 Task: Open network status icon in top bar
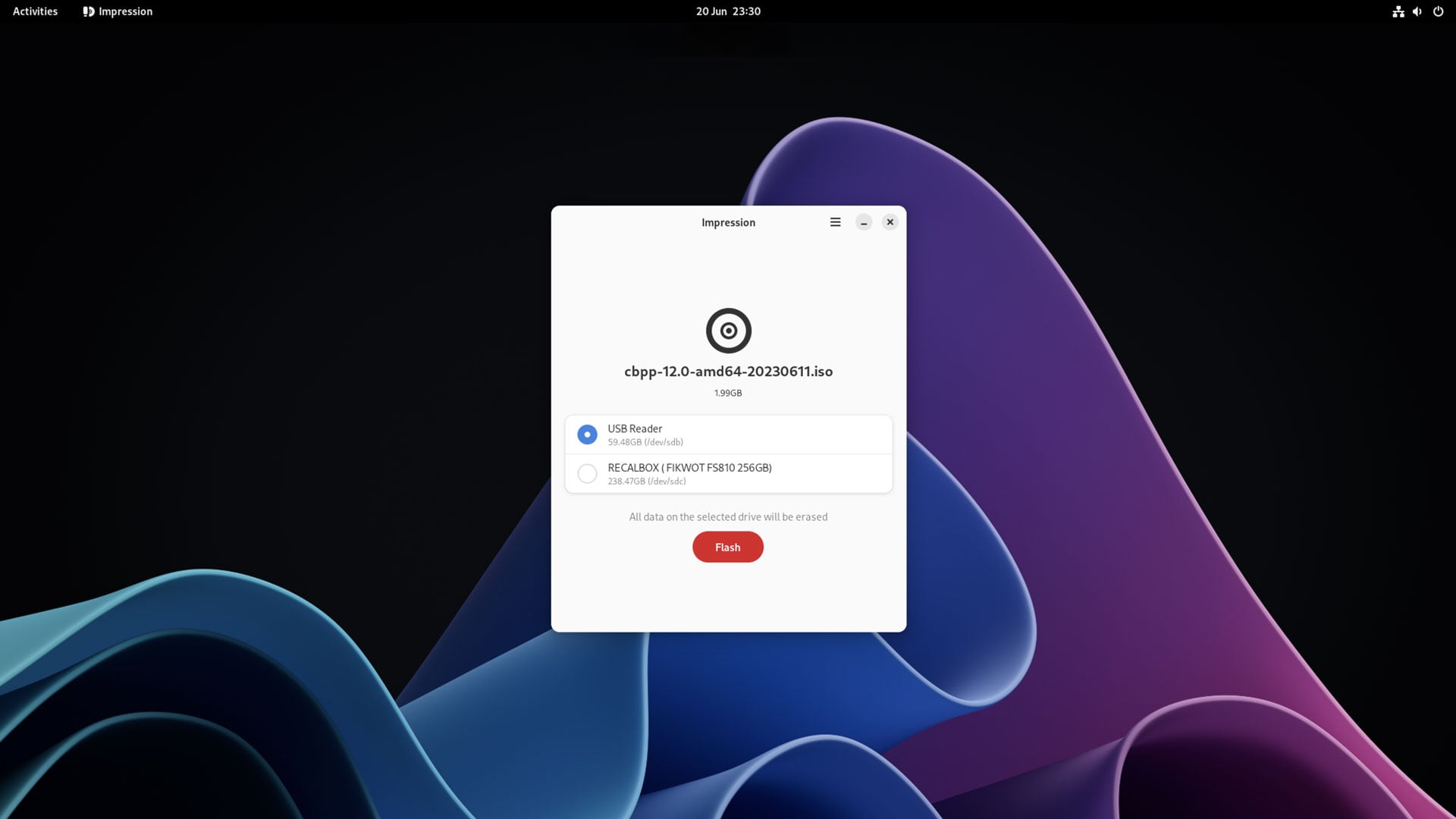pos(1398,11)
